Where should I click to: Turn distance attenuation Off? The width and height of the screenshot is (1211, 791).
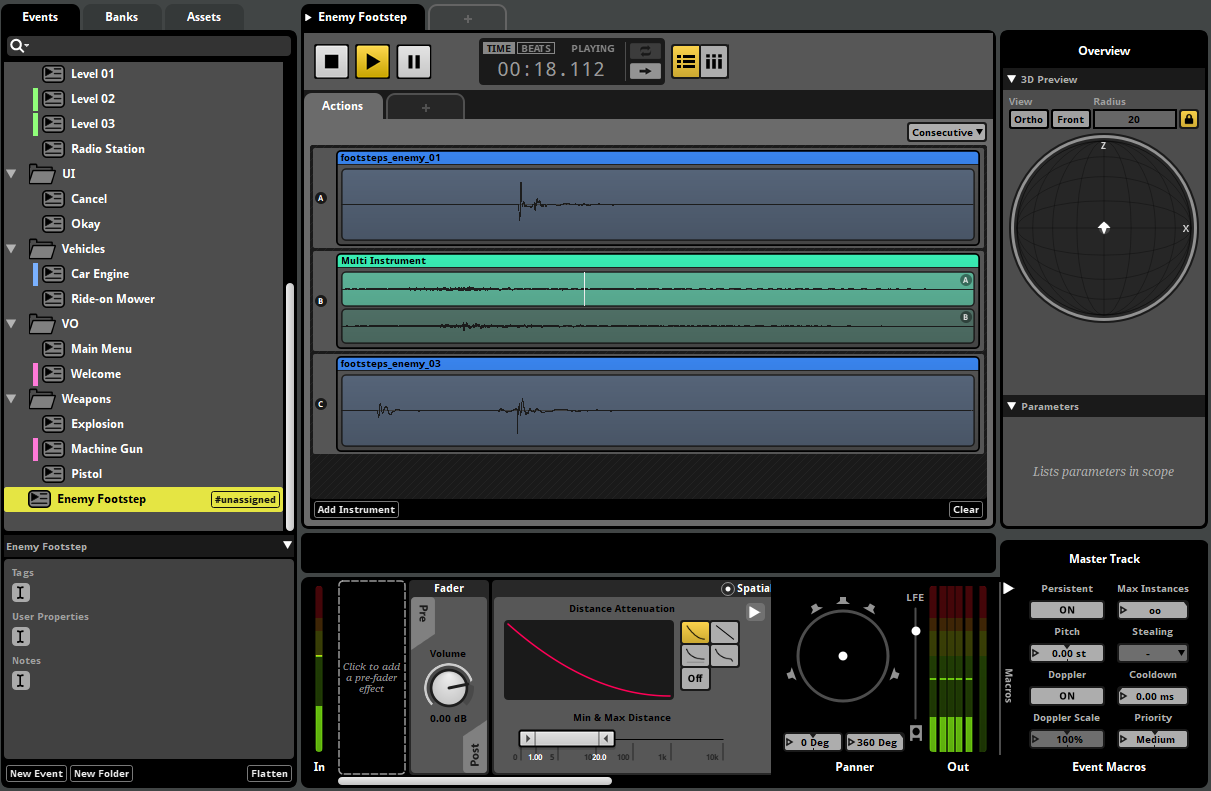[x=695, y=678]
